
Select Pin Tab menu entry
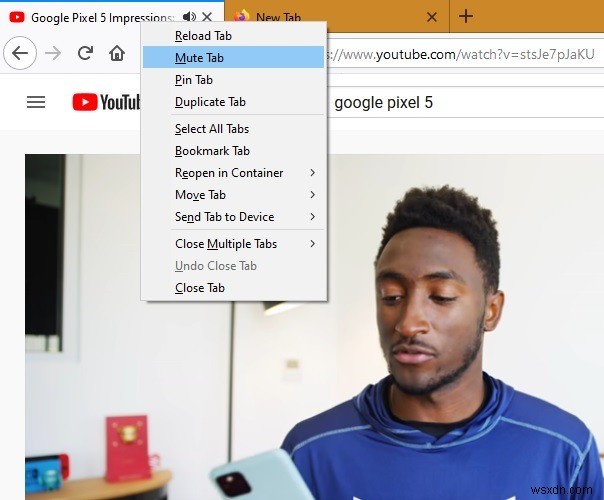(x=233, y=80)
